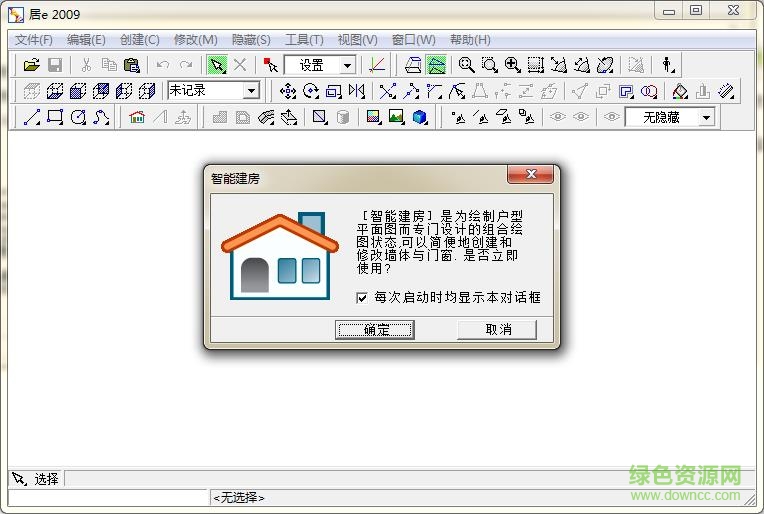Click the Boolean intersecting circles icon
This screenshot has width=764, height=514.
click(x=649, y=91)
